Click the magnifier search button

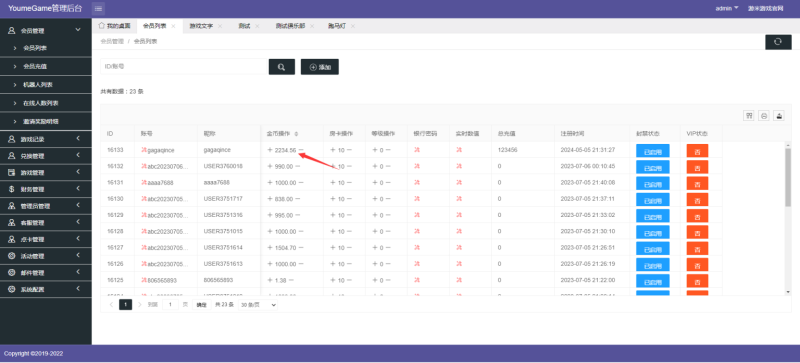282,67
